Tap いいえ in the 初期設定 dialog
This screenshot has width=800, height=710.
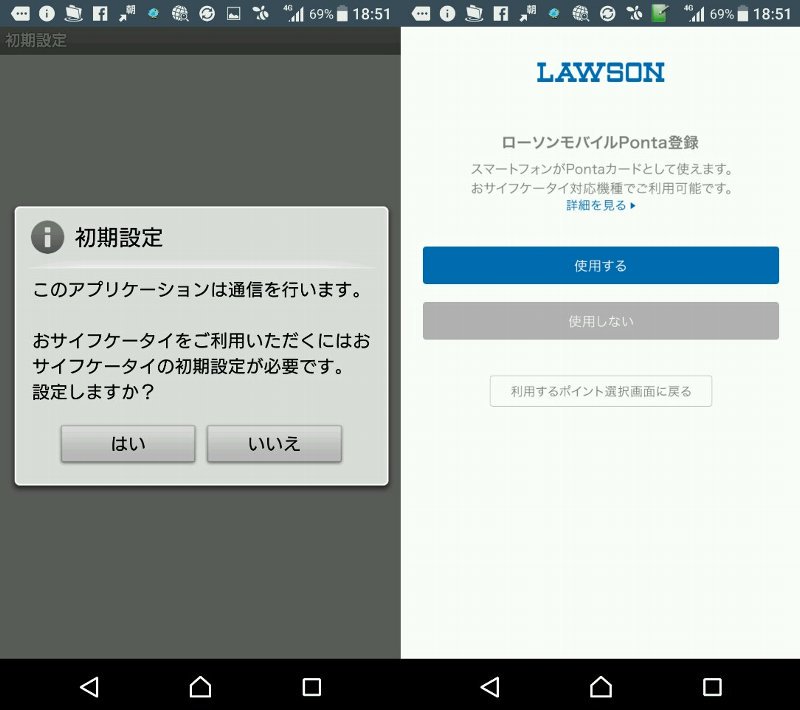pyautogui.click(x=274, y=444)
